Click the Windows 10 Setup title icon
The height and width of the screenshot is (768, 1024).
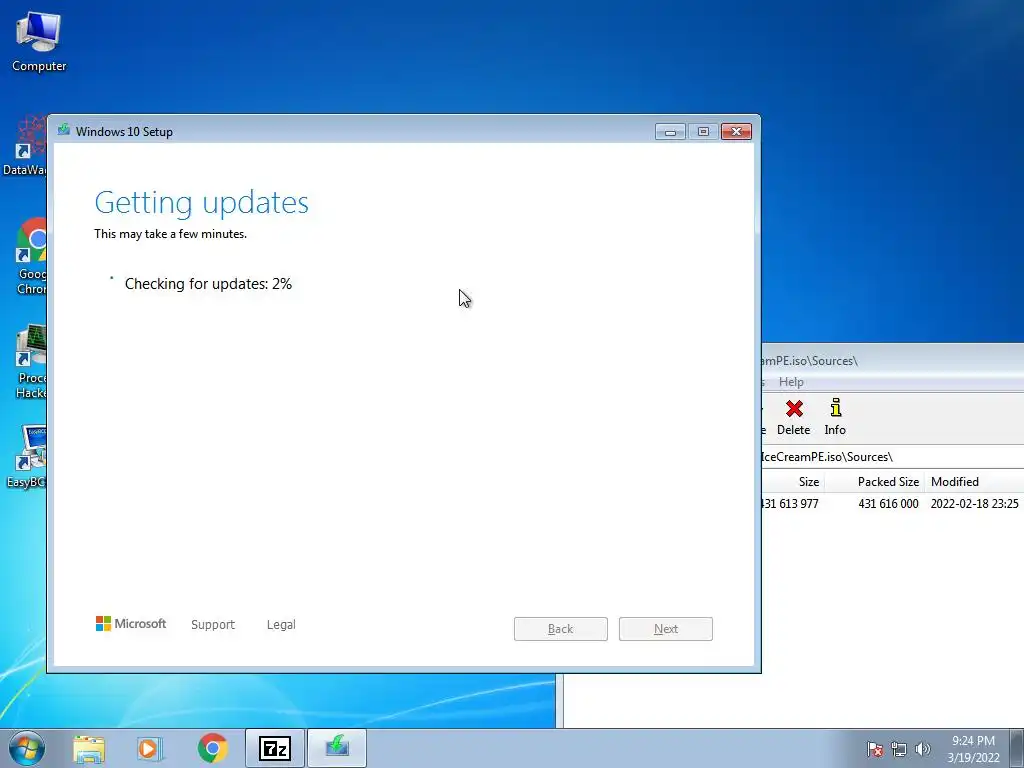[x=63, y=130]
